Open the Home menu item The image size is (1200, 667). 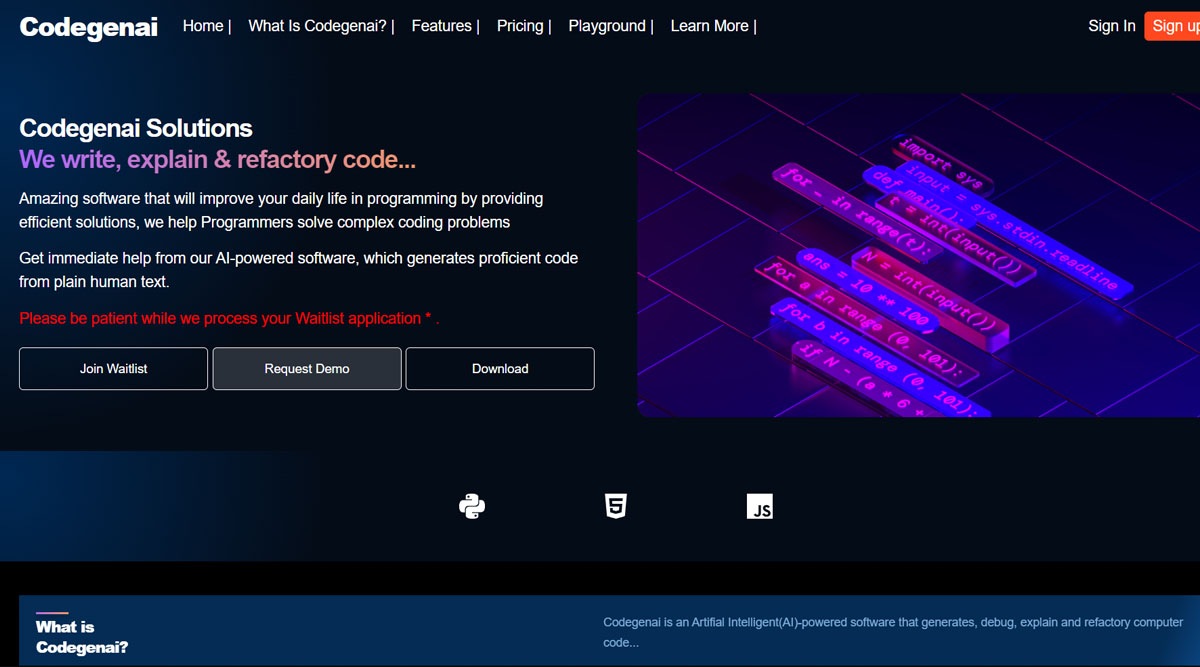pyautogui.click(x=200, y=26)
